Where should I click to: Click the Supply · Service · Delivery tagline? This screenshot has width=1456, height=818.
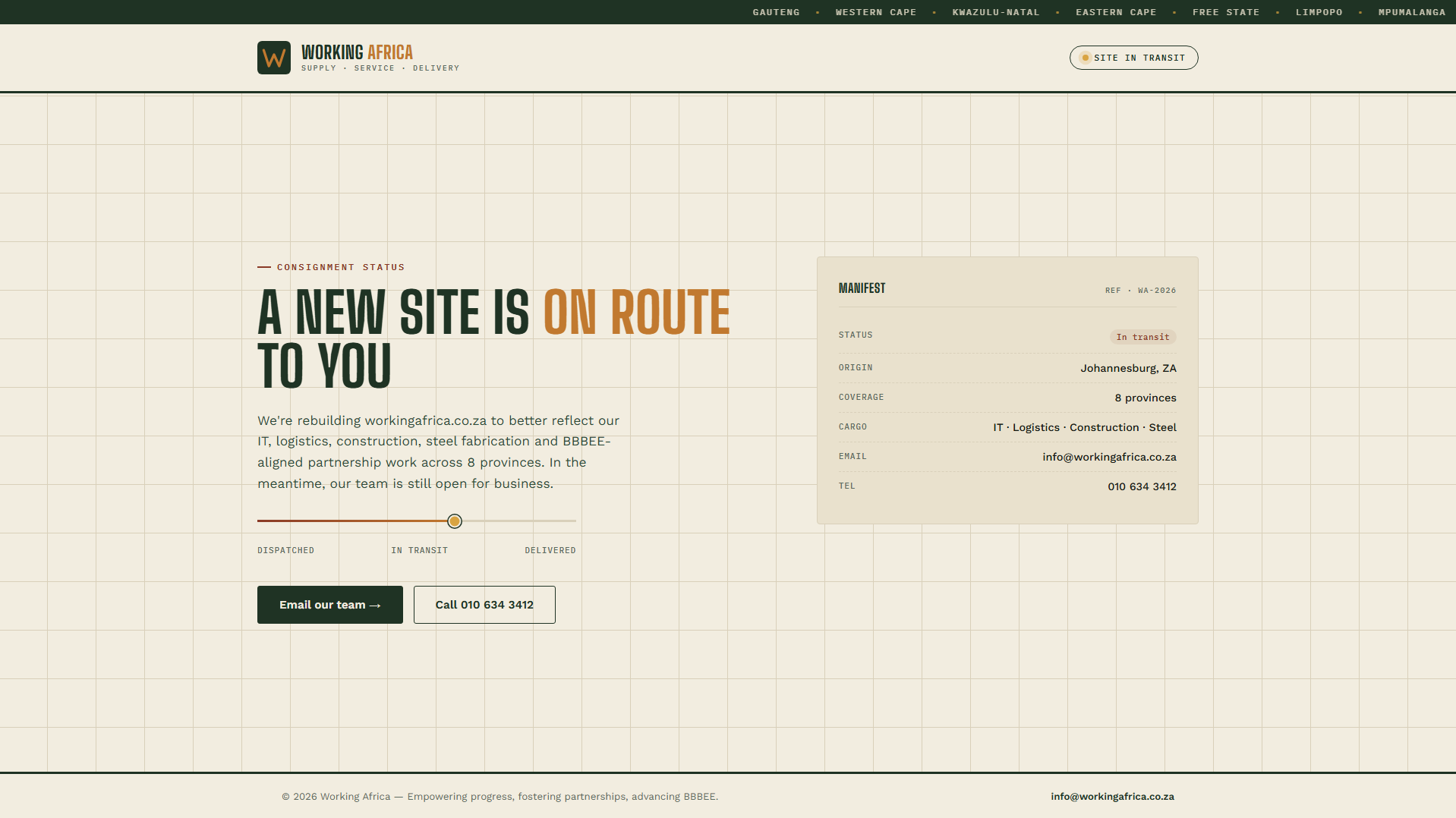tap(380, 68)
